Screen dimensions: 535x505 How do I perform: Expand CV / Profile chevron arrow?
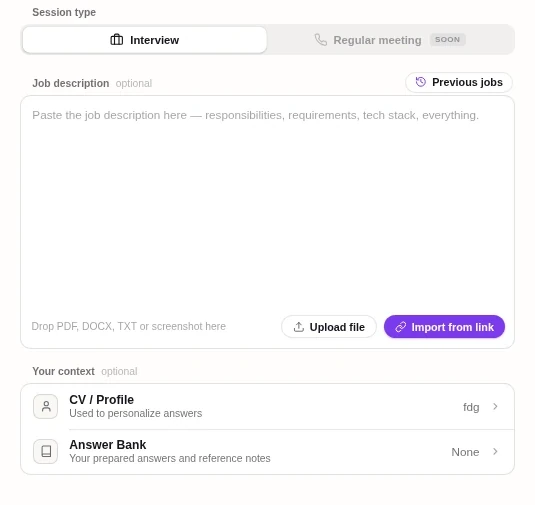coord(495,406)
